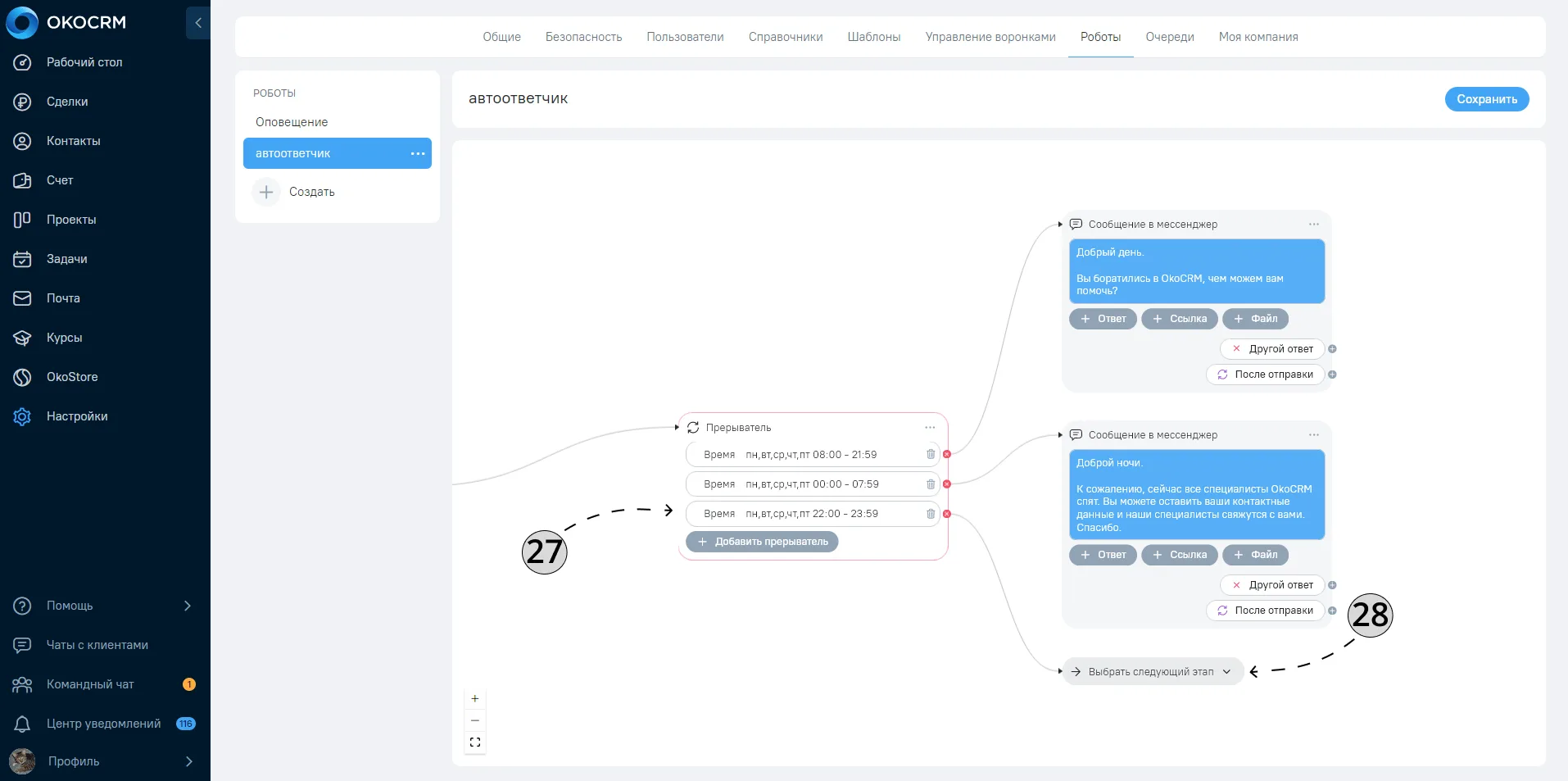Fit canvas to fullscreen view

[475, 742]
